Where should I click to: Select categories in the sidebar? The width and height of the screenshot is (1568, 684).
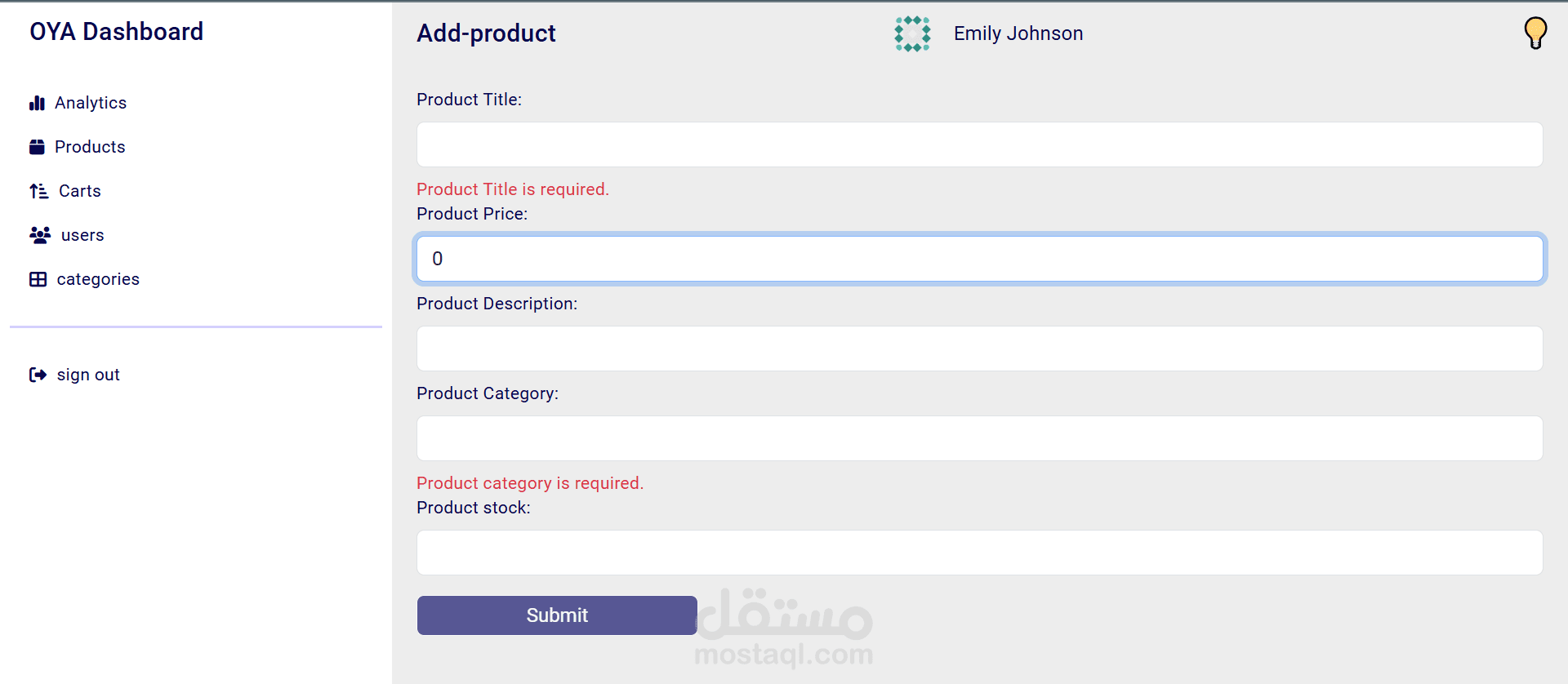pos(98,279)
